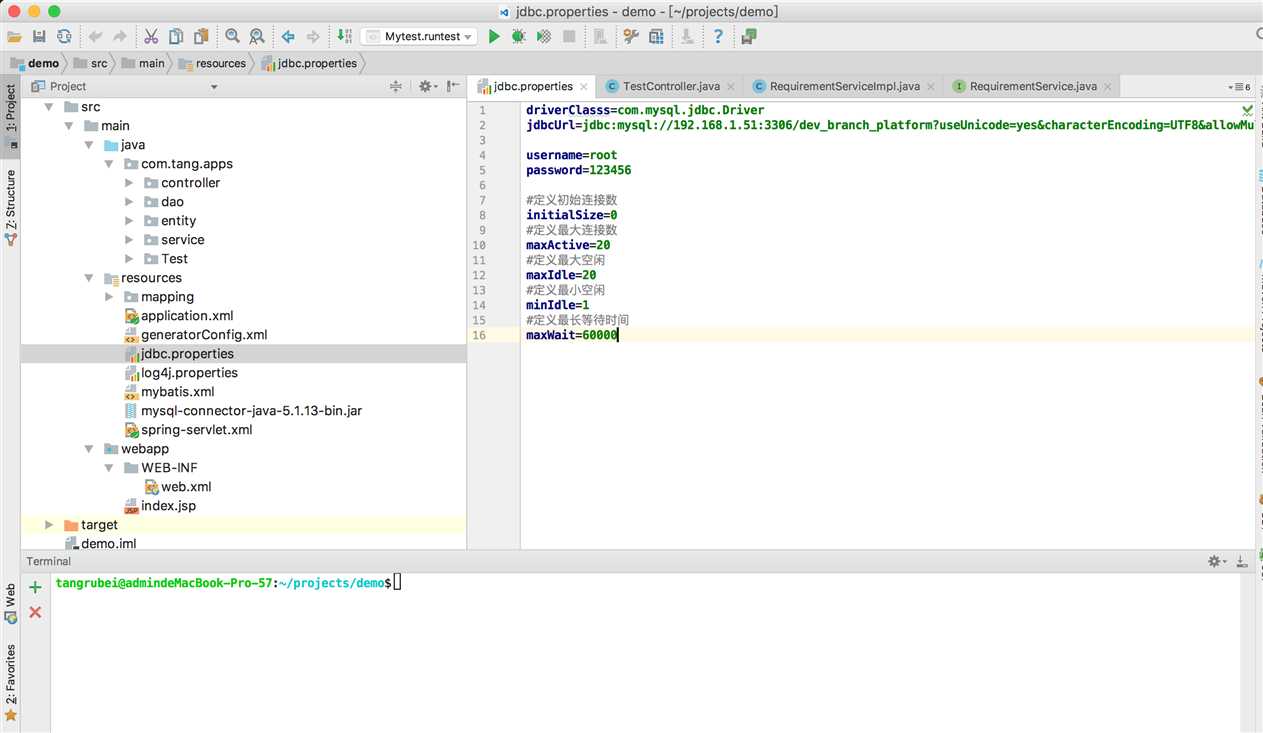Navigate back with the blue left arrow
1263x733 pixels.
(x=288, y=36)
